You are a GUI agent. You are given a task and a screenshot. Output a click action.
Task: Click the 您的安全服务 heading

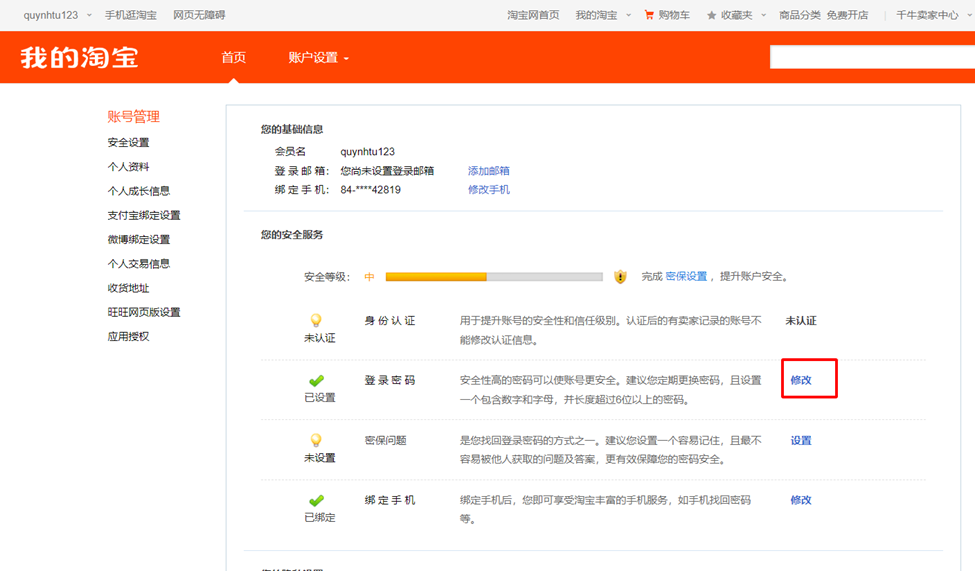pos(292,234)
